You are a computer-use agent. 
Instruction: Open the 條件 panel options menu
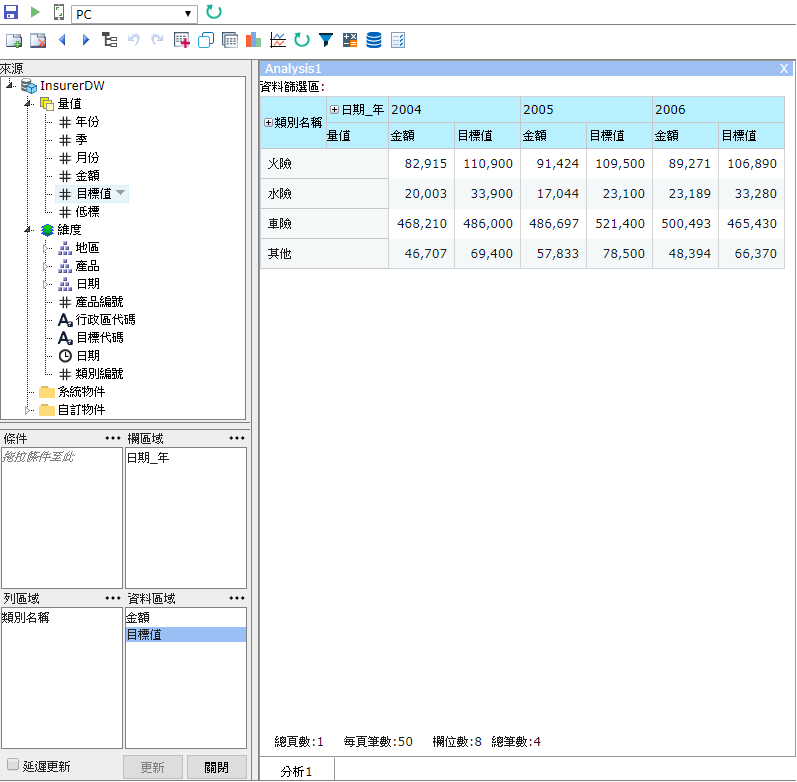pyautogui.click(x=113, y=438)
